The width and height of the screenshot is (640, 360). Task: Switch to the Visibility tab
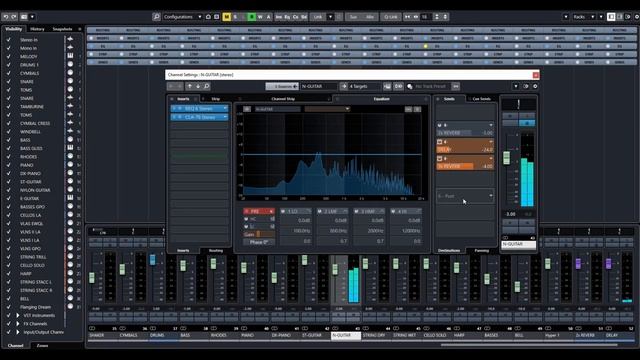pyautogui.click(x=13, y=29)
